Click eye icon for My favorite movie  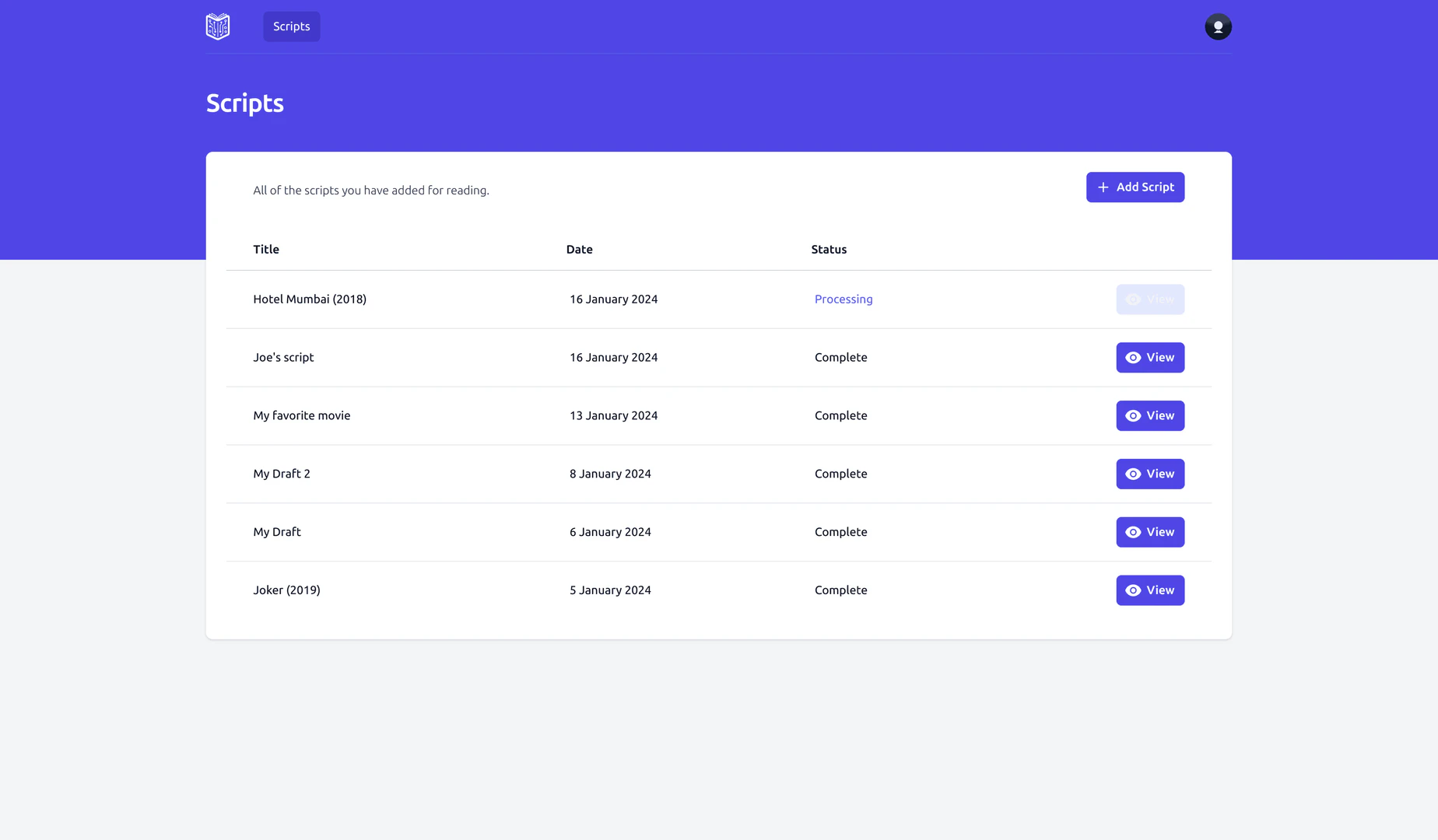[x=1133, y=416]
